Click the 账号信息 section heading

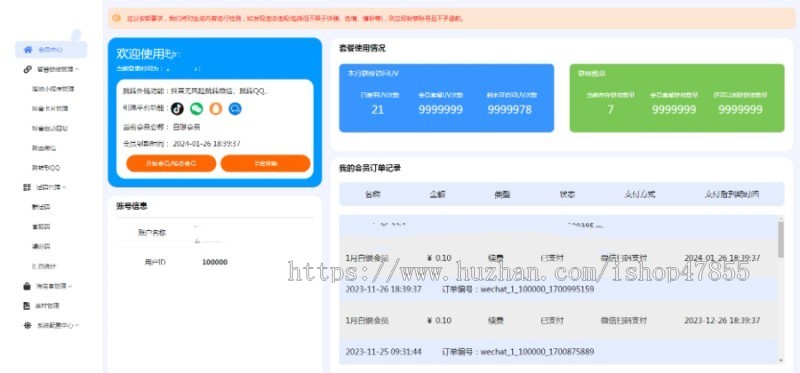pyautogui.click(x=132, y=206)
